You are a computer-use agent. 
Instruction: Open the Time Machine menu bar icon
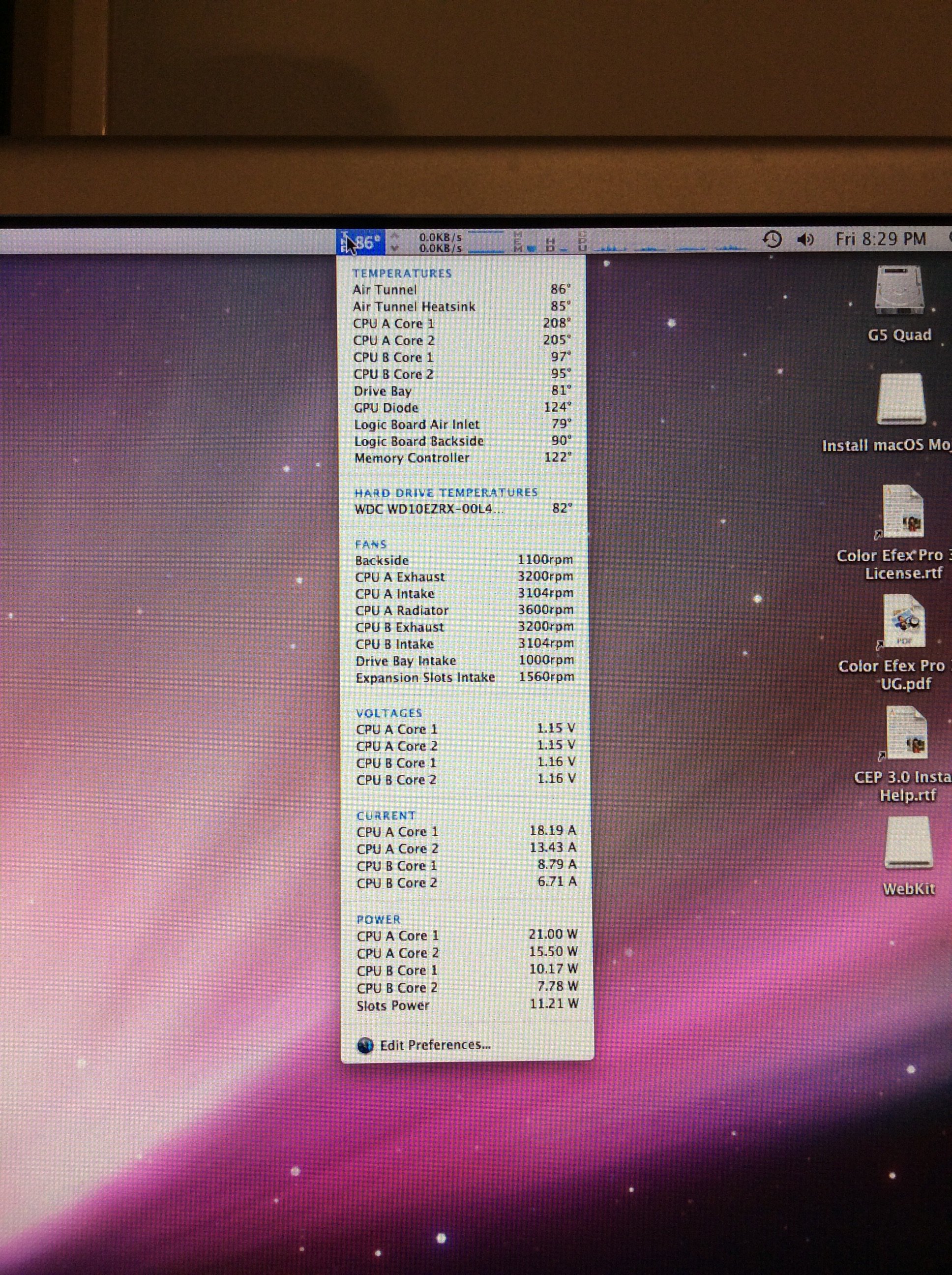(771, 239)
